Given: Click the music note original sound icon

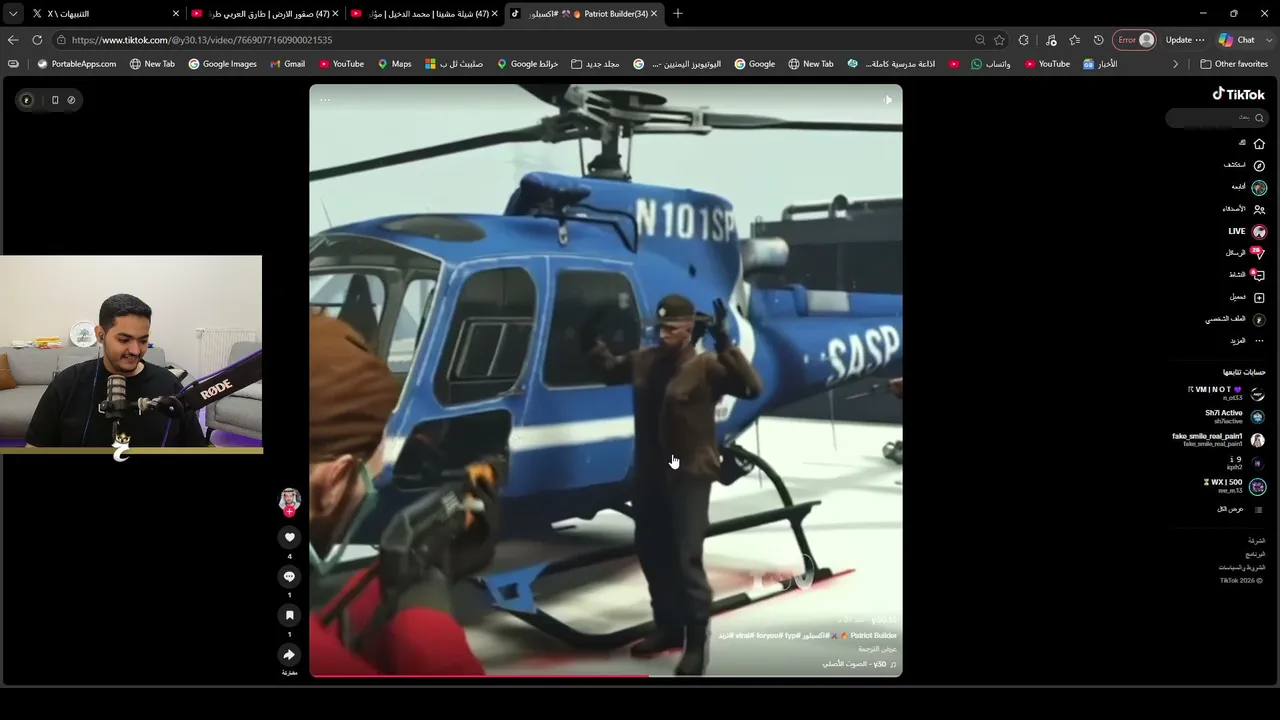Looking at the screenshot, I should [893, 664].
